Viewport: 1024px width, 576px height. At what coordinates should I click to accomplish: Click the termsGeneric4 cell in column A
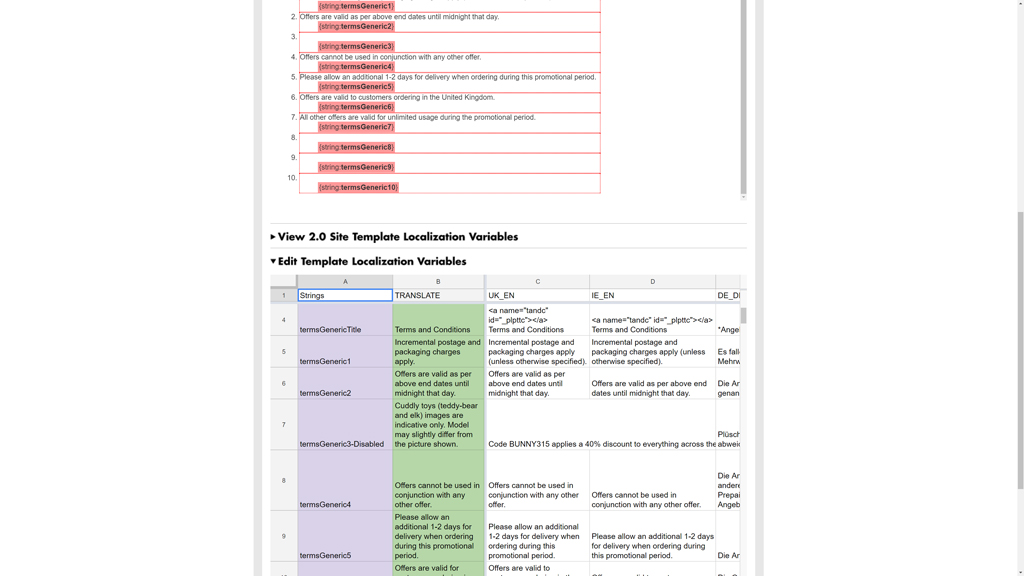click(x=345, y=480)
